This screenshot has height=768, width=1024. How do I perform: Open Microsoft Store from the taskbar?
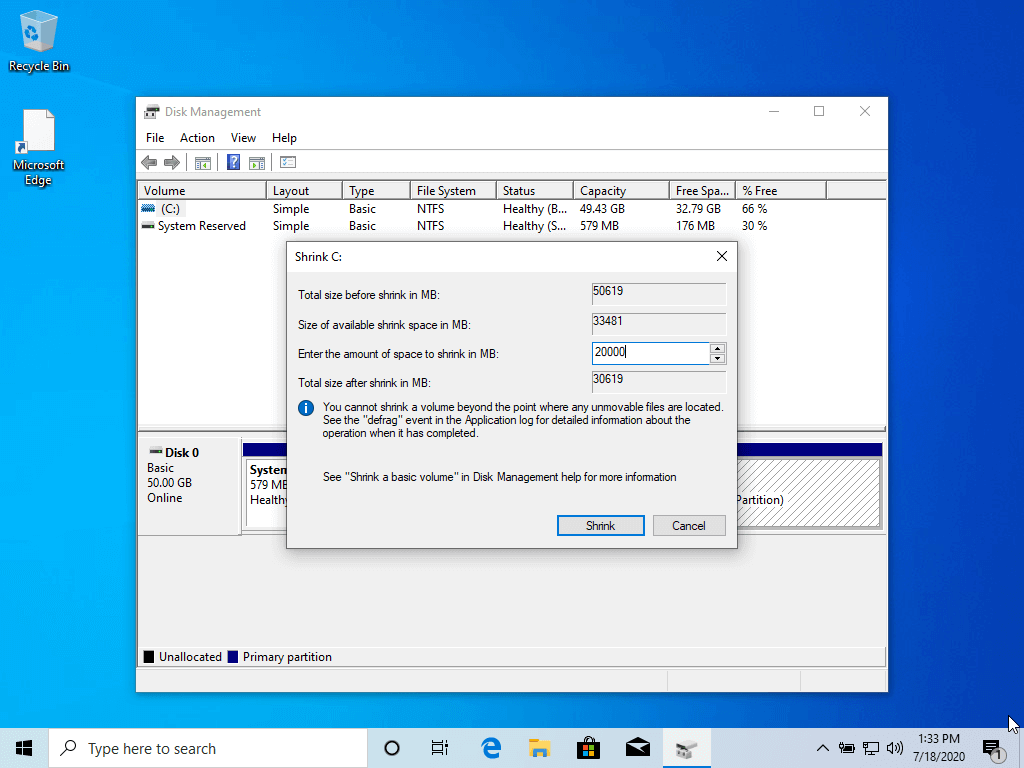click(x=588, y=748)
